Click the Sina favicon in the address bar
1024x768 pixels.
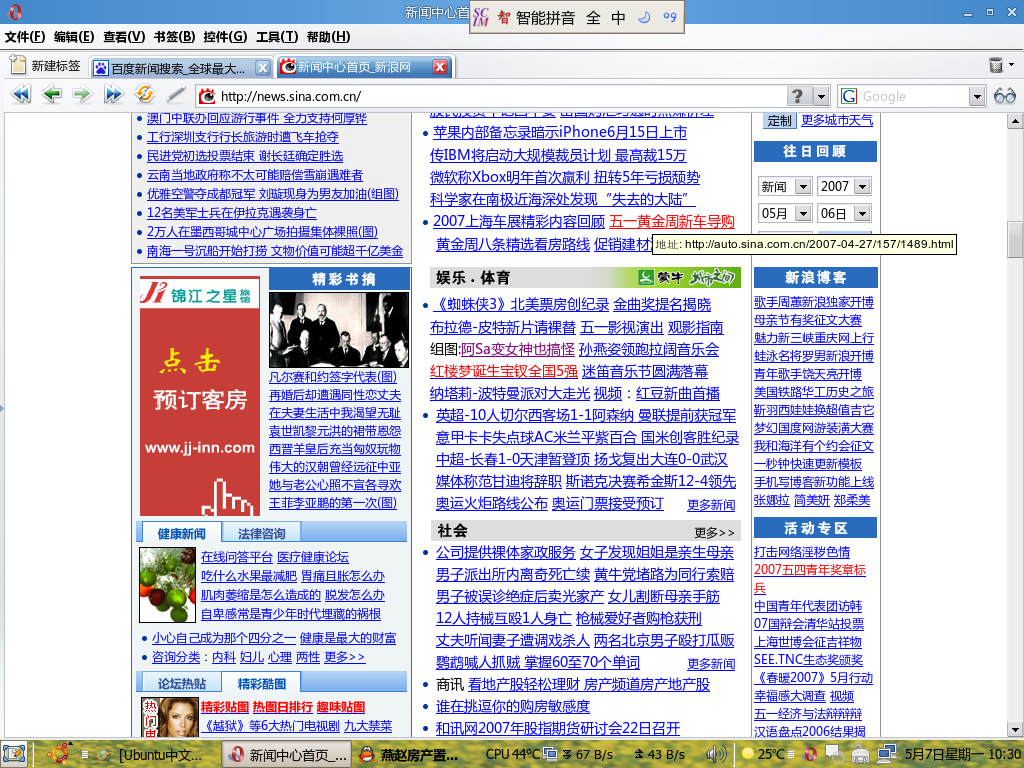[x=207, y=97]
